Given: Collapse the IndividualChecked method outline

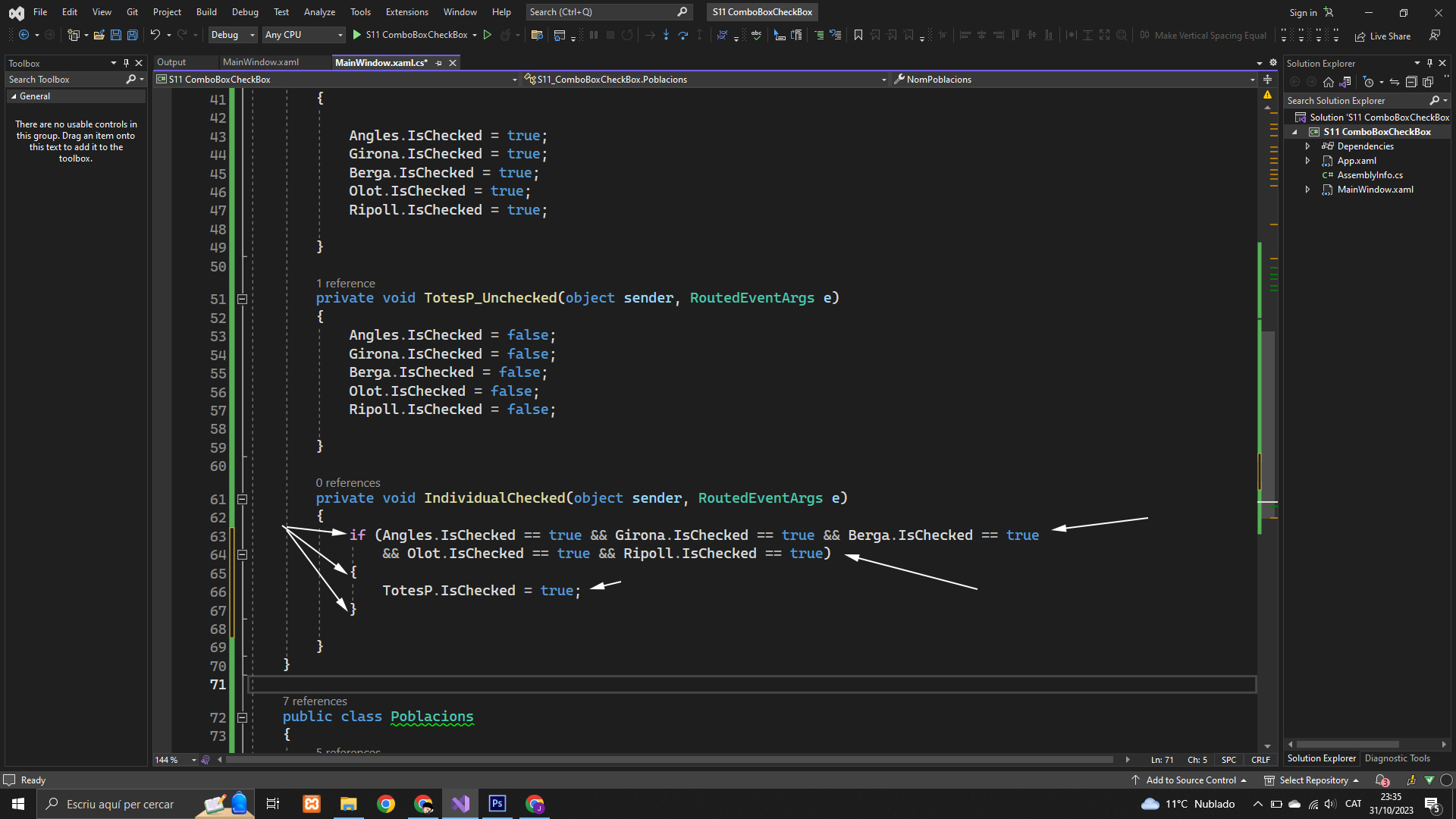Looking at the screenshot, I should (x=242, y=499).
